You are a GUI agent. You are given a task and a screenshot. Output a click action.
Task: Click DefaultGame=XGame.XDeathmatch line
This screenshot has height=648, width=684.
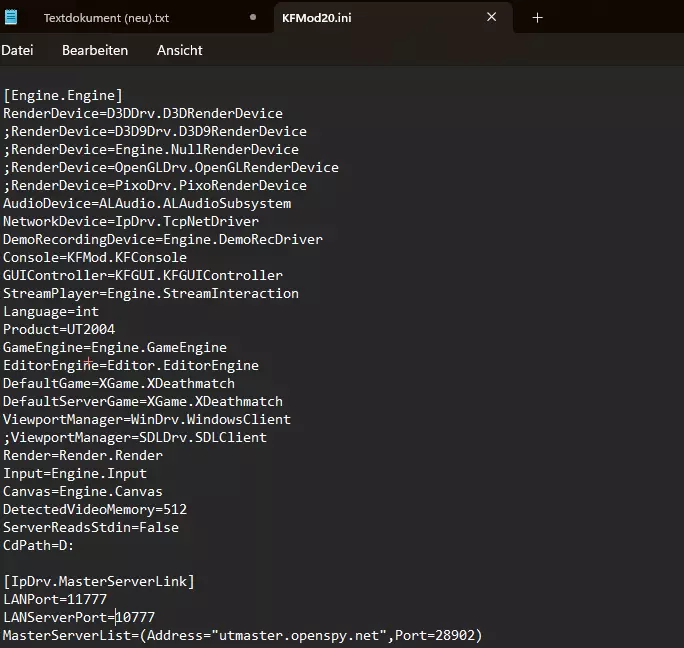119,383
